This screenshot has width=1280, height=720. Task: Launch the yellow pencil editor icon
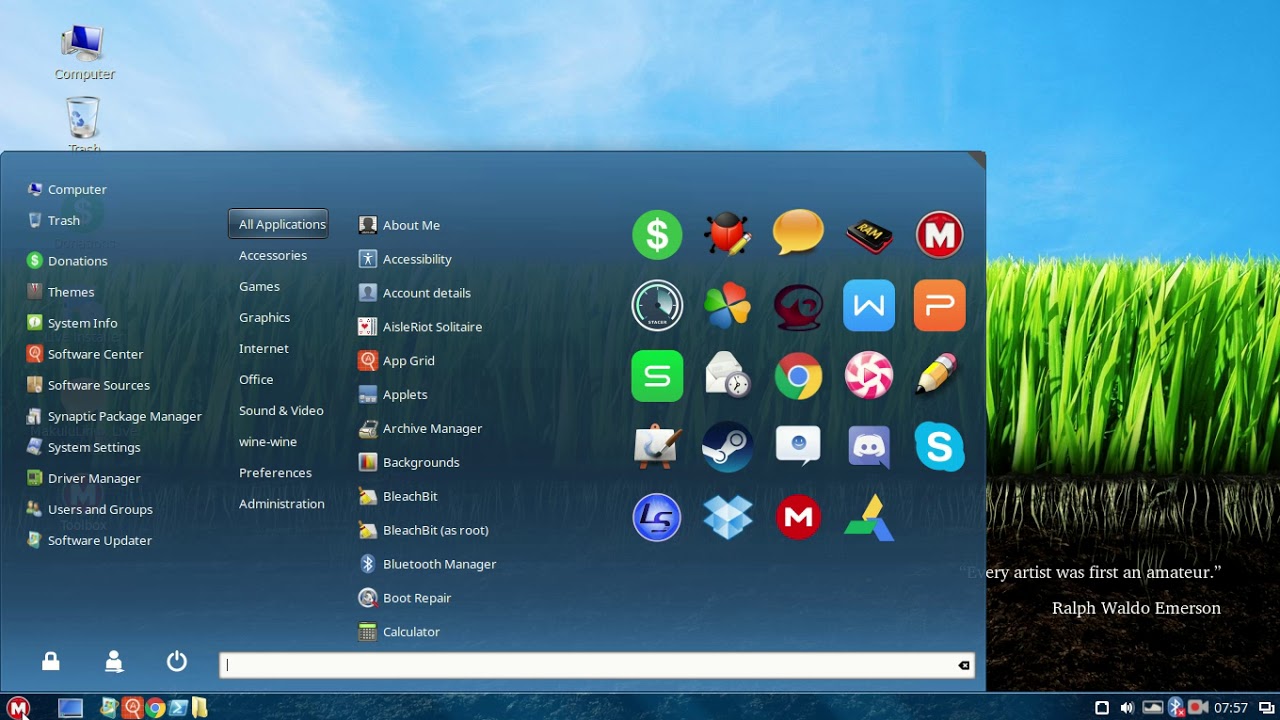tap(938, 375)
